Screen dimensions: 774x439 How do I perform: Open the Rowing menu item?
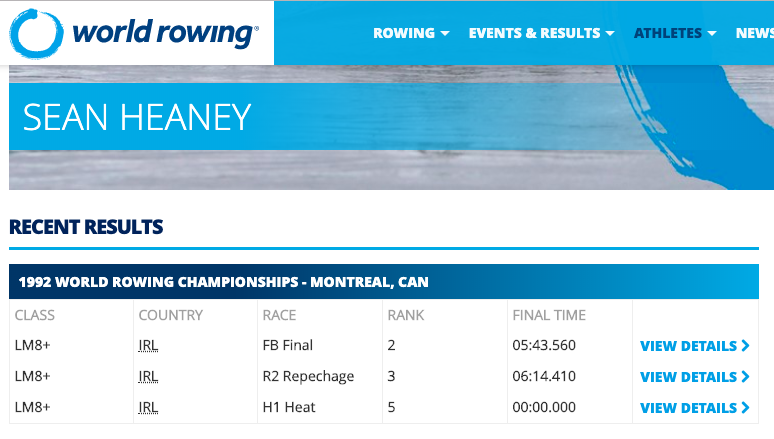[x=404, y=33]
